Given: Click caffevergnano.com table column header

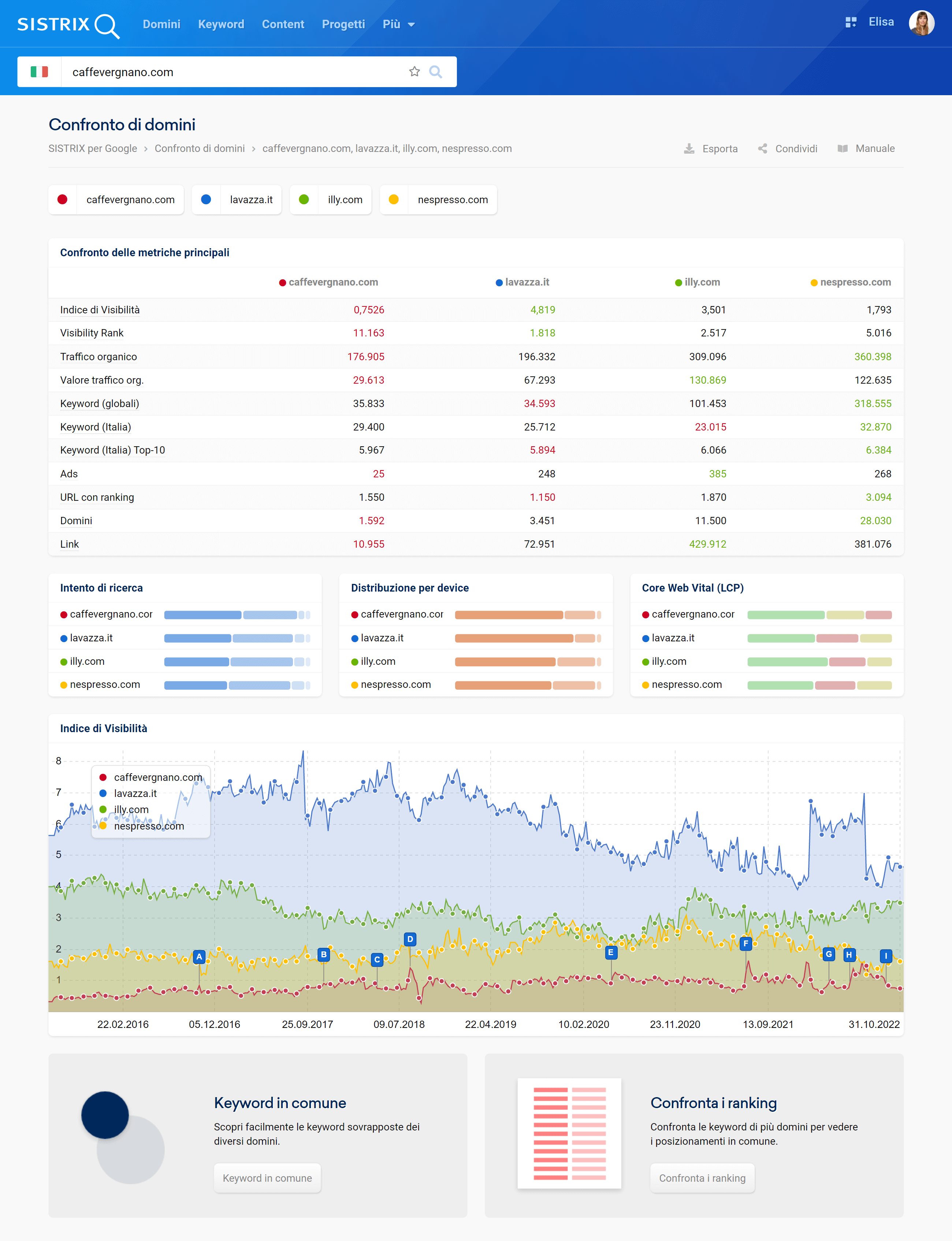Looking at the screenshot, I should tap(329, 282).
